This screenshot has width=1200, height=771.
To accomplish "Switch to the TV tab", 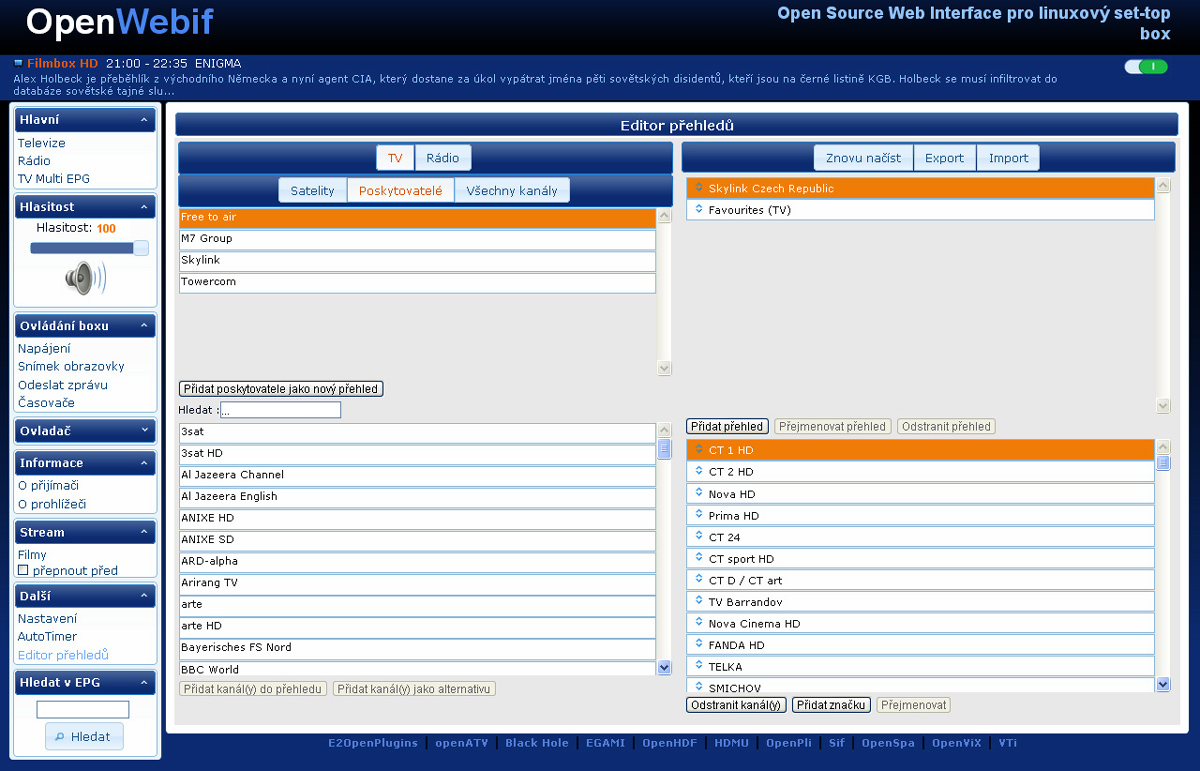I will click(395, 158).
